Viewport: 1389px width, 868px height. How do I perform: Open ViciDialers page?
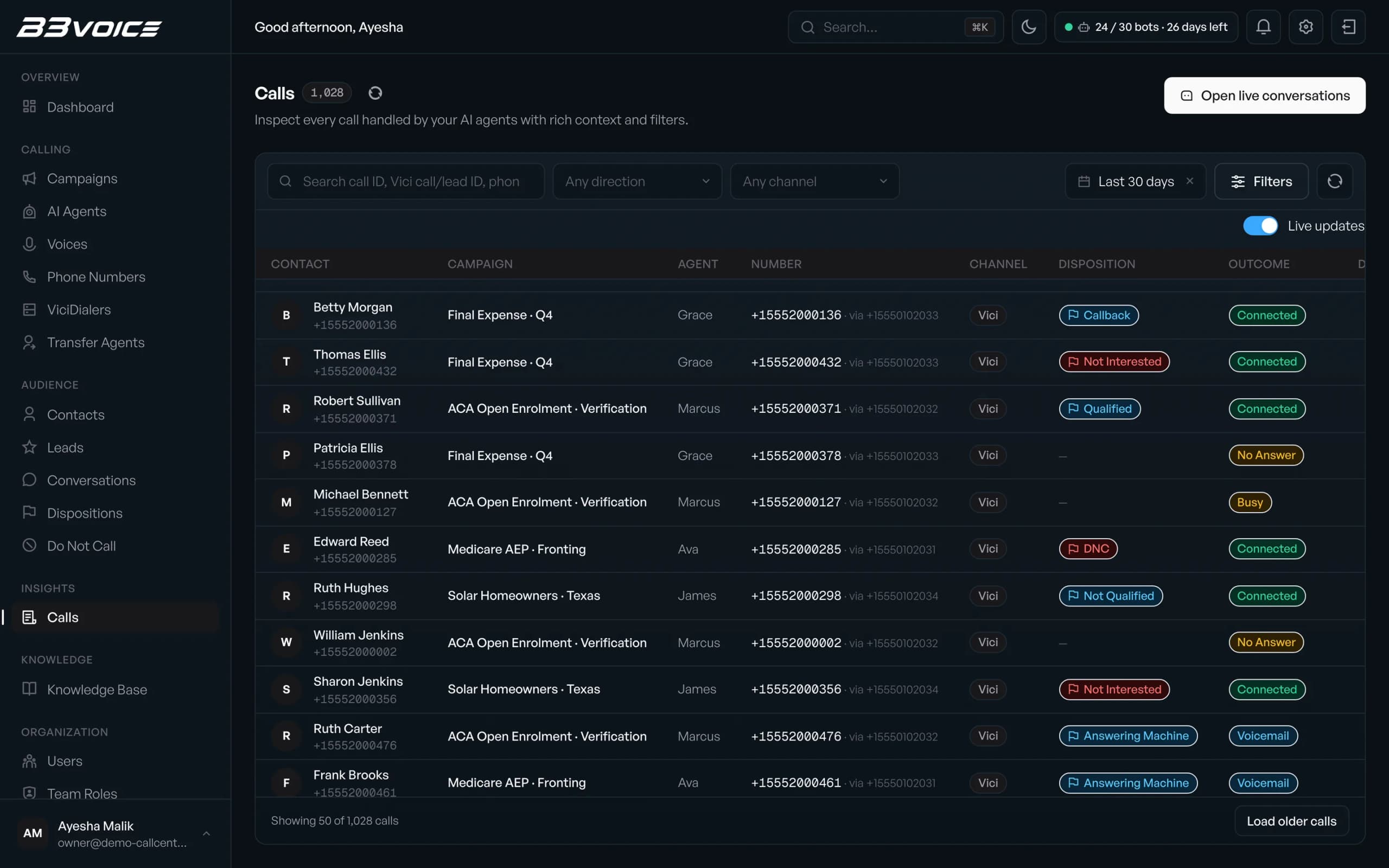tap(115, 309)
